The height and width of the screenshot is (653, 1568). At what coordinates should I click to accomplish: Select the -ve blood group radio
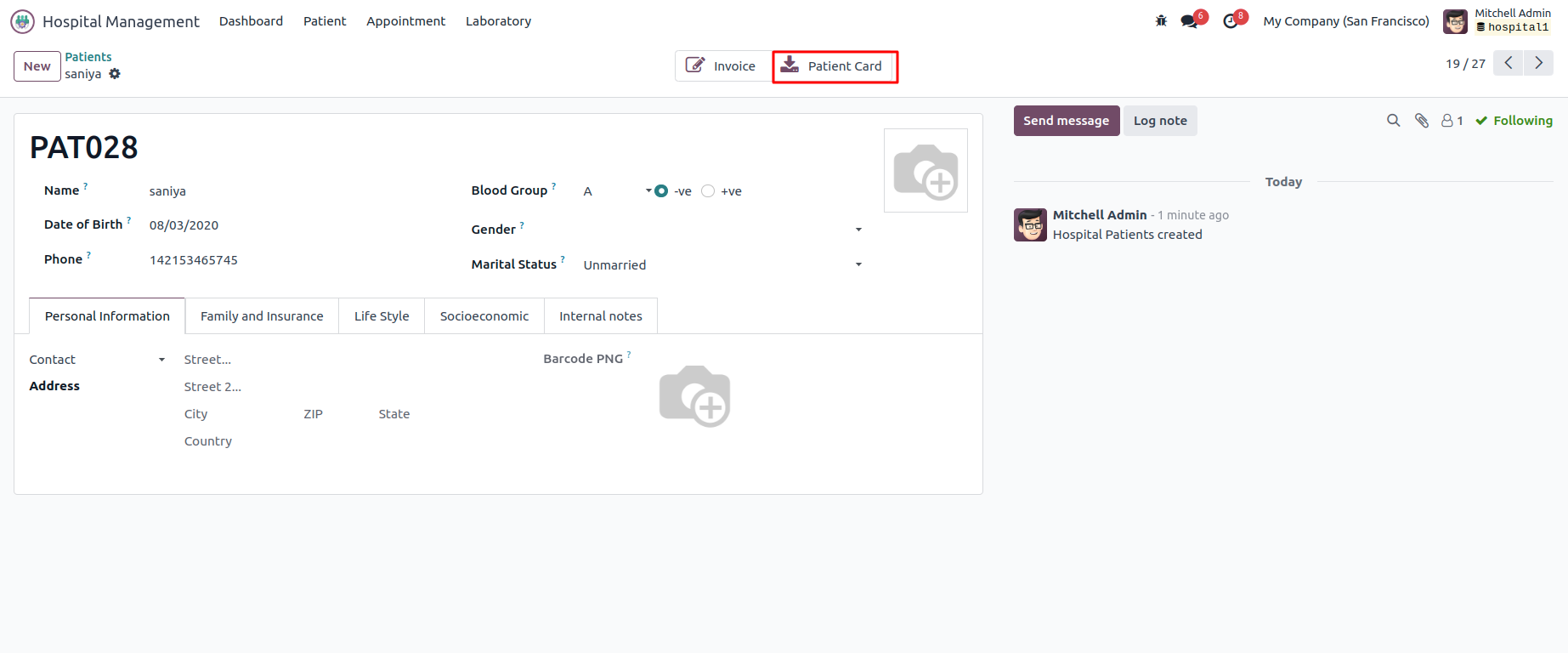661,191
